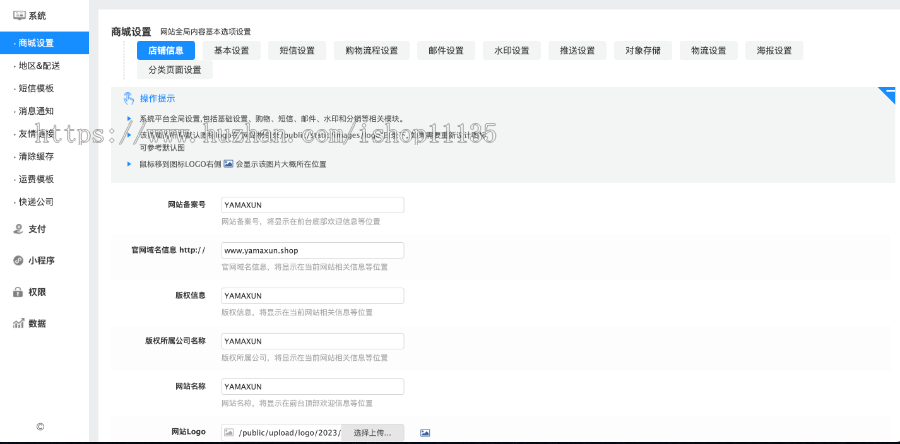Click picture icon in the LOGO tip line

[x=228, y=163]
